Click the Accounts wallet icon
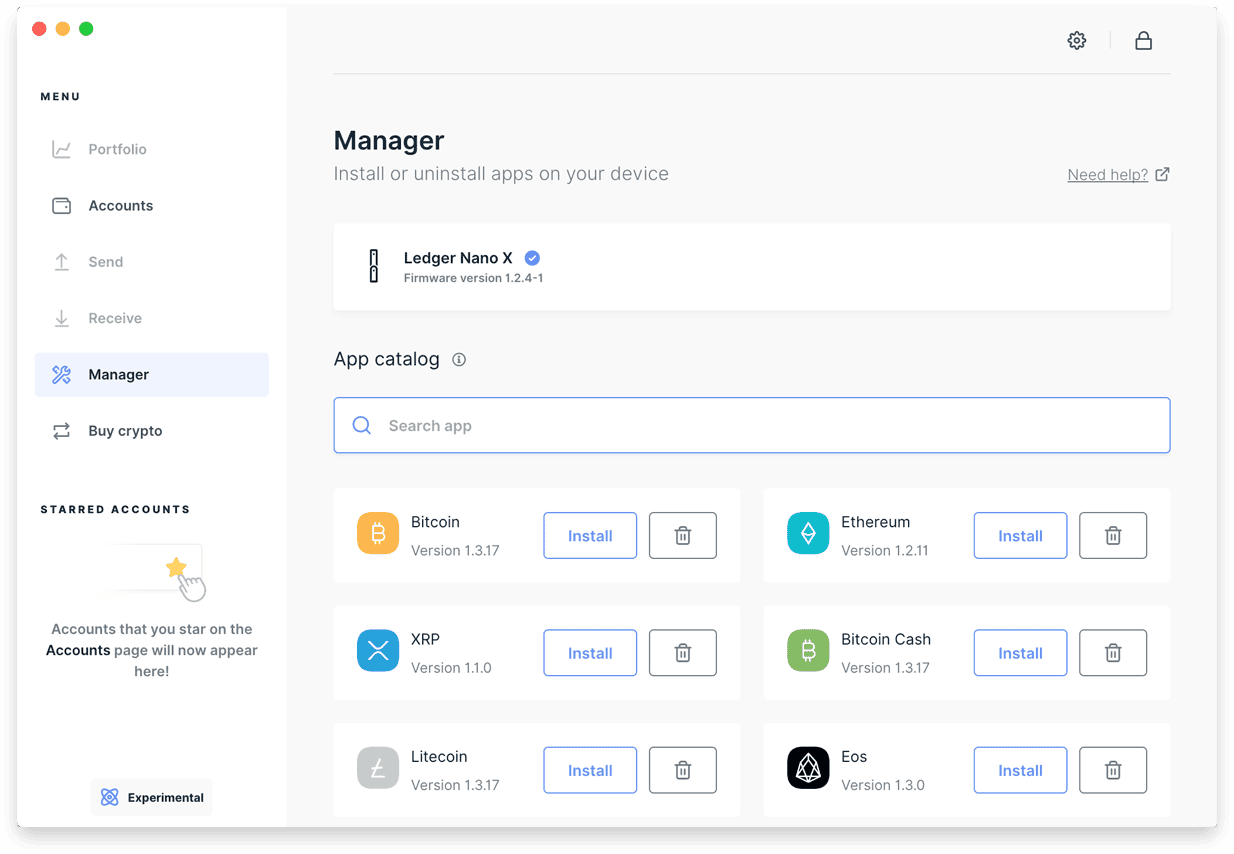The image size is (1234, 854). pyautogui.click(x=62, y=206)
